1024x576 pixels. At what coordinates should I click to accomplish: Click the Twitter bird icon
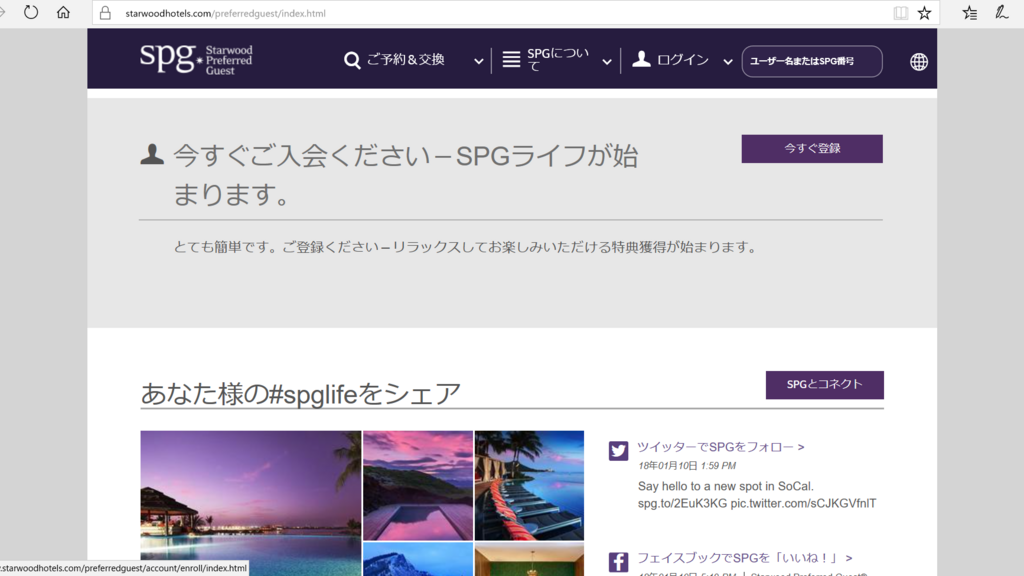(618, 451)
